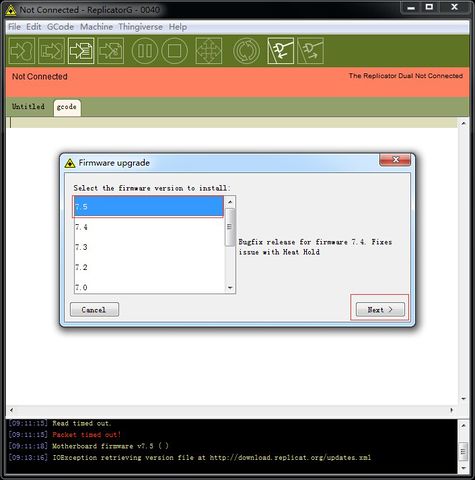Viewport: 475px width, 480px height.
Task: Click the firmware list scroll up arrow
Action: [230, 202]
